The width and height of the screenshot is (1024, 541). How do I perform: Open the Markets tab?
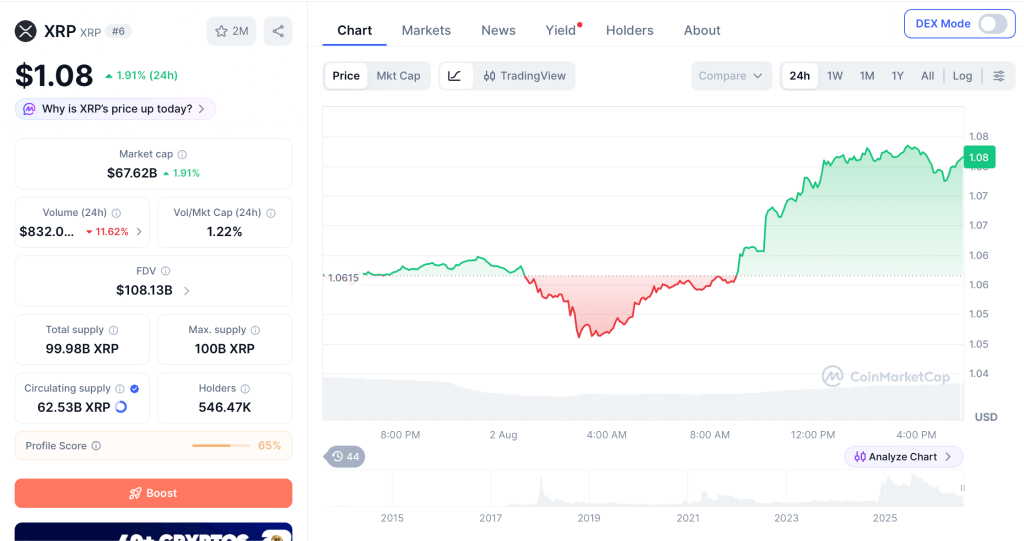coord(426,30)
